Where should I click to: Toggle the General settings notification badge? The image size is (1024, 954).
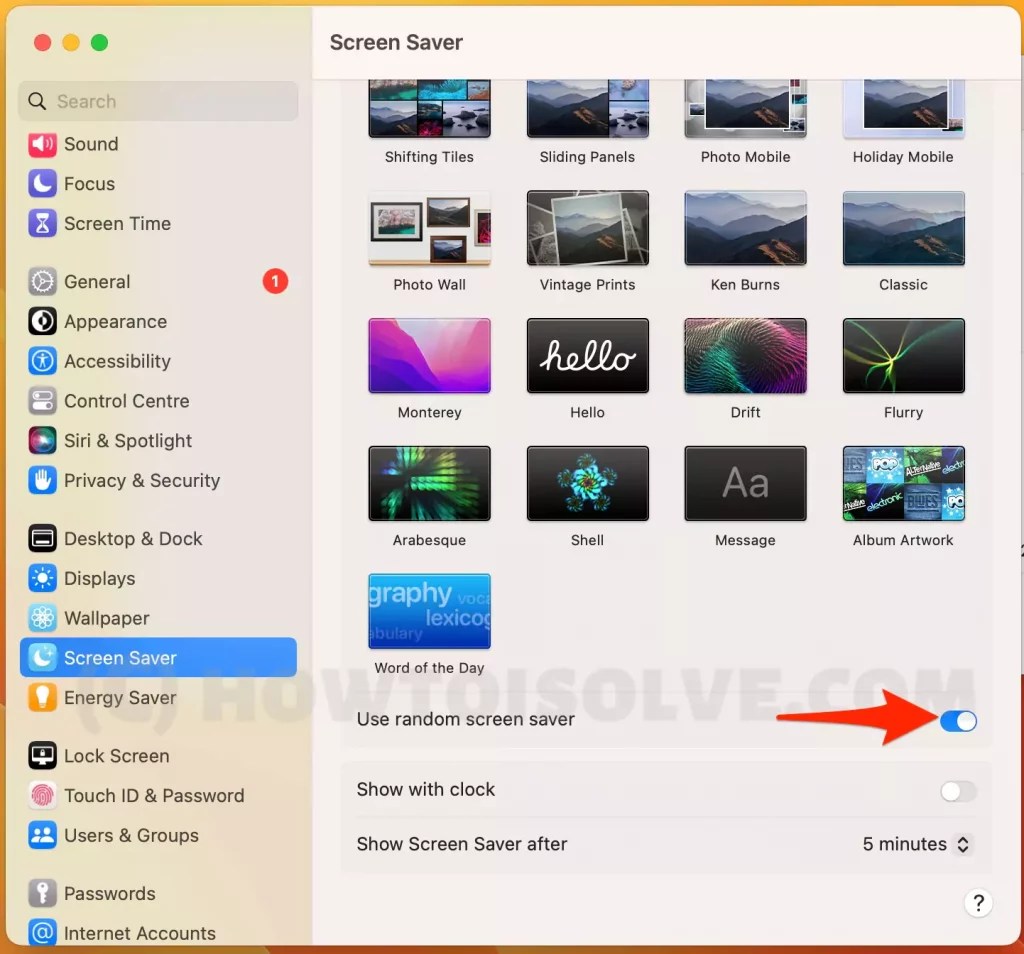pyautogui.click(x=275, y=281)
